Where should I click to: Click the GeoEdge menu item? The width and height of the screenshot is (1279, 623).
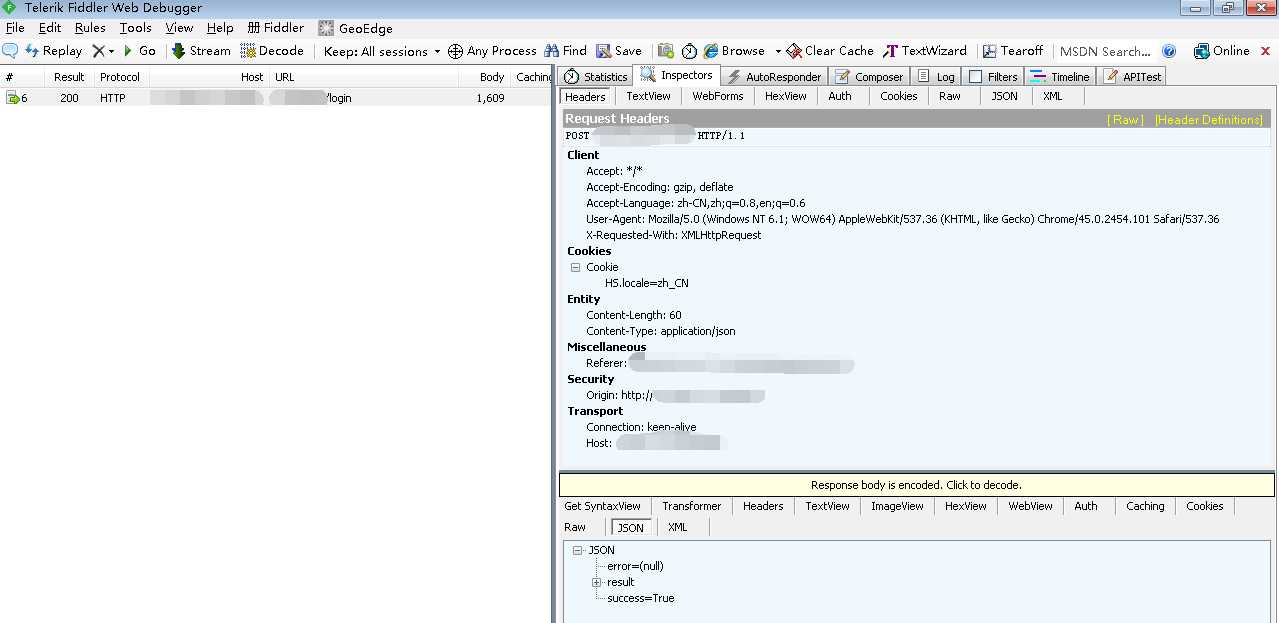[355, 28]
